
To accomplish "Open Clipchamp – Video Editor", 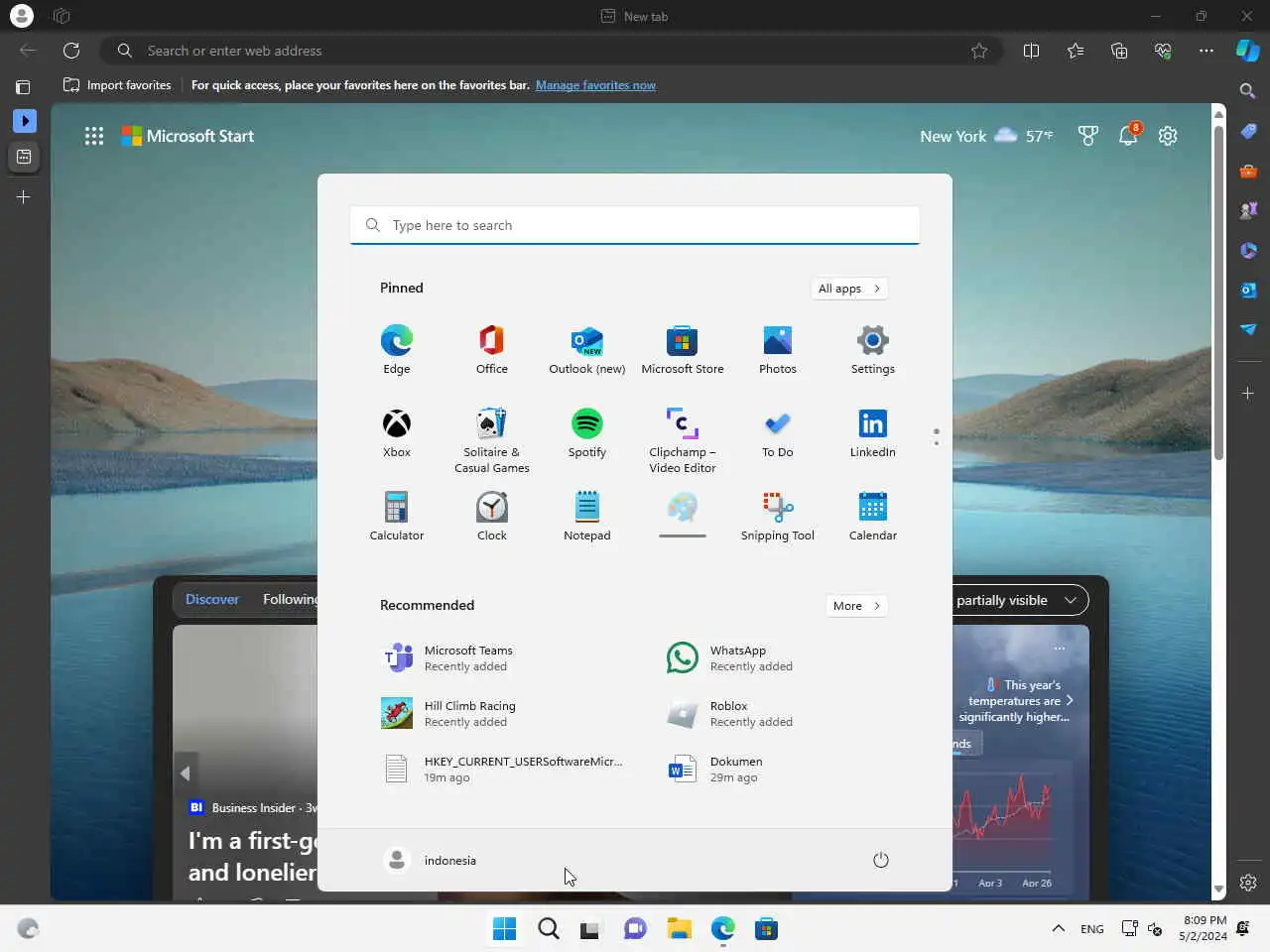I will (683, 440).
